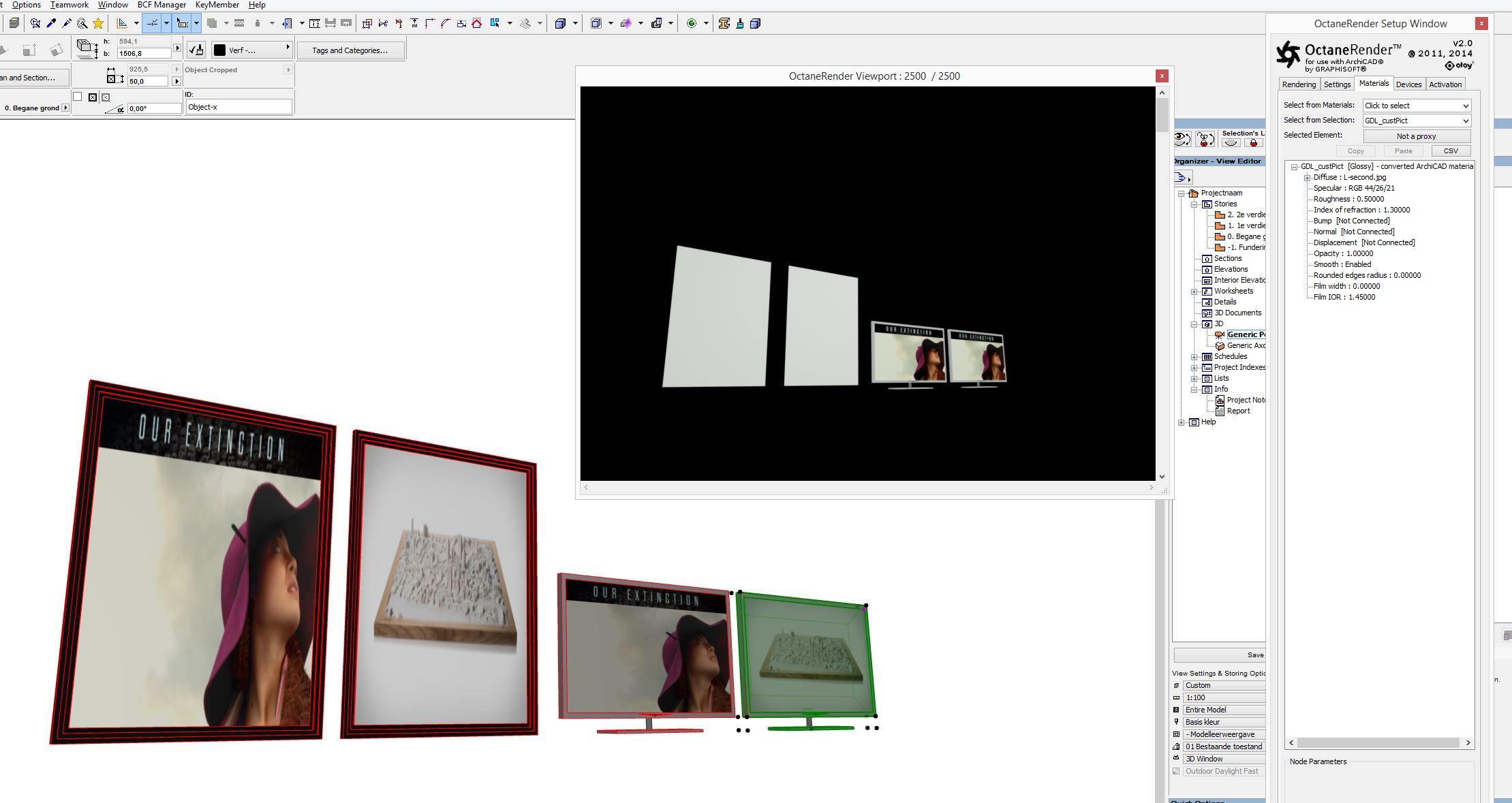Screen dimensions: 1512x803
Task: Click the green circle icon in toolbar
Action: [x=692, y=23]
